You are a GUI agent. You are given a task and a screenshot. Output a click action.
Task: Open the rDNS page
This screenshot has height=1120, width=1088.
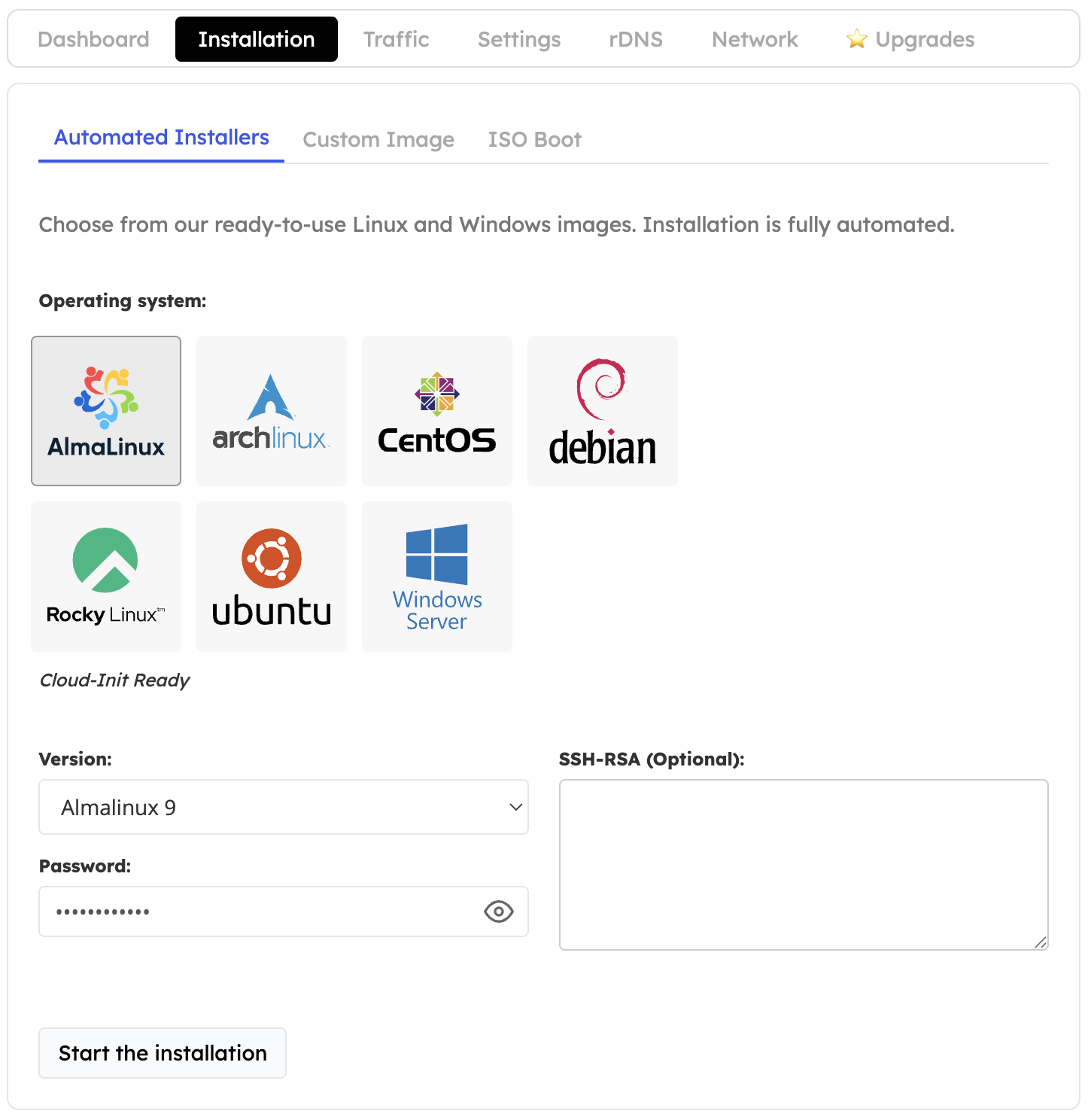635,39
